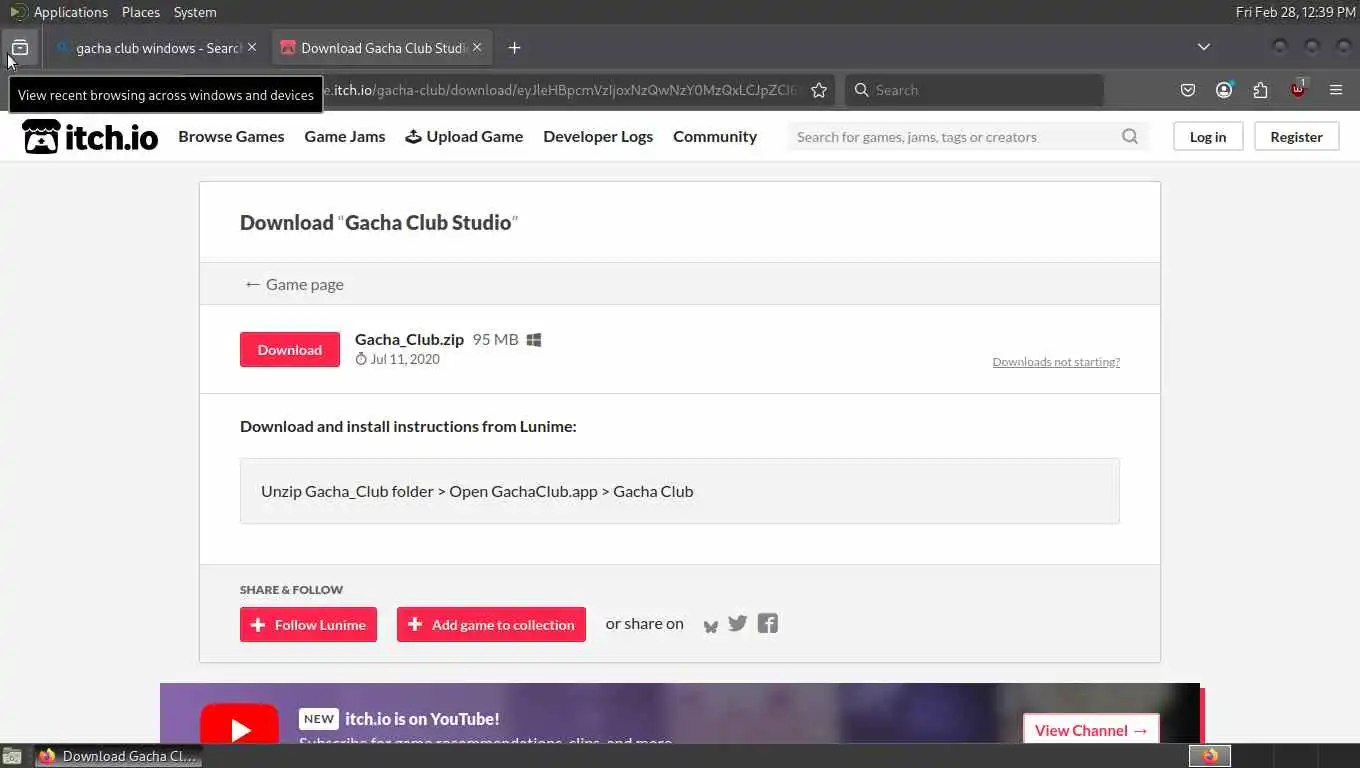This screenshot has width=1360, height=768.
Task: Click Add game to collection button
Action: [x=491, y=624]
